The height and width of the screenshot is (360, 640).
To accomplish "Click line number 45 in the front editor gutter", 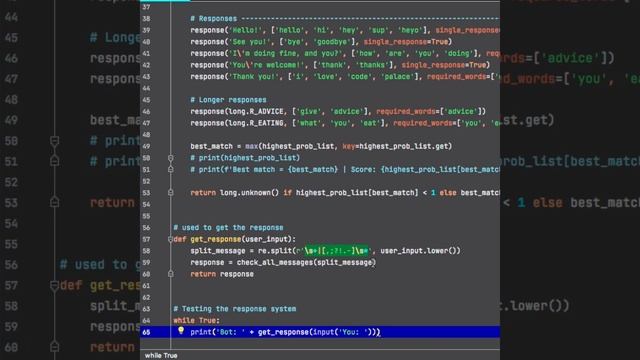I will pyautogui.click(x=146, y=100).
